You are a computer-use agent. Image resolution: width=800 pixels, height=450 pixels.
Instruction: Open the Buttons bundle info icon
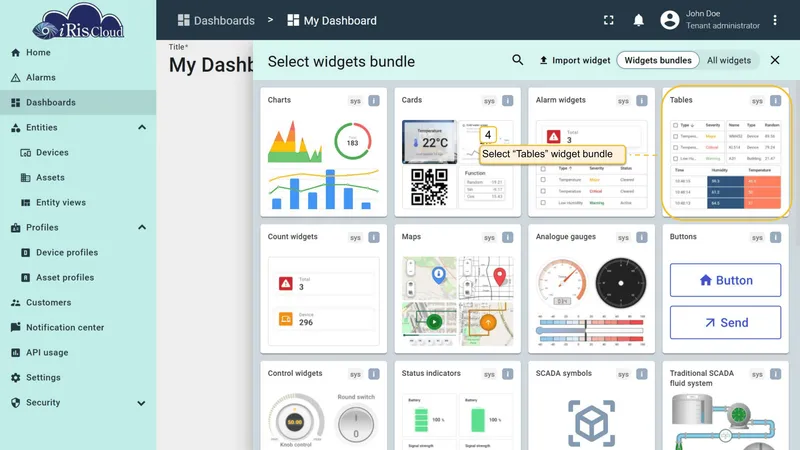pos(776,237)
